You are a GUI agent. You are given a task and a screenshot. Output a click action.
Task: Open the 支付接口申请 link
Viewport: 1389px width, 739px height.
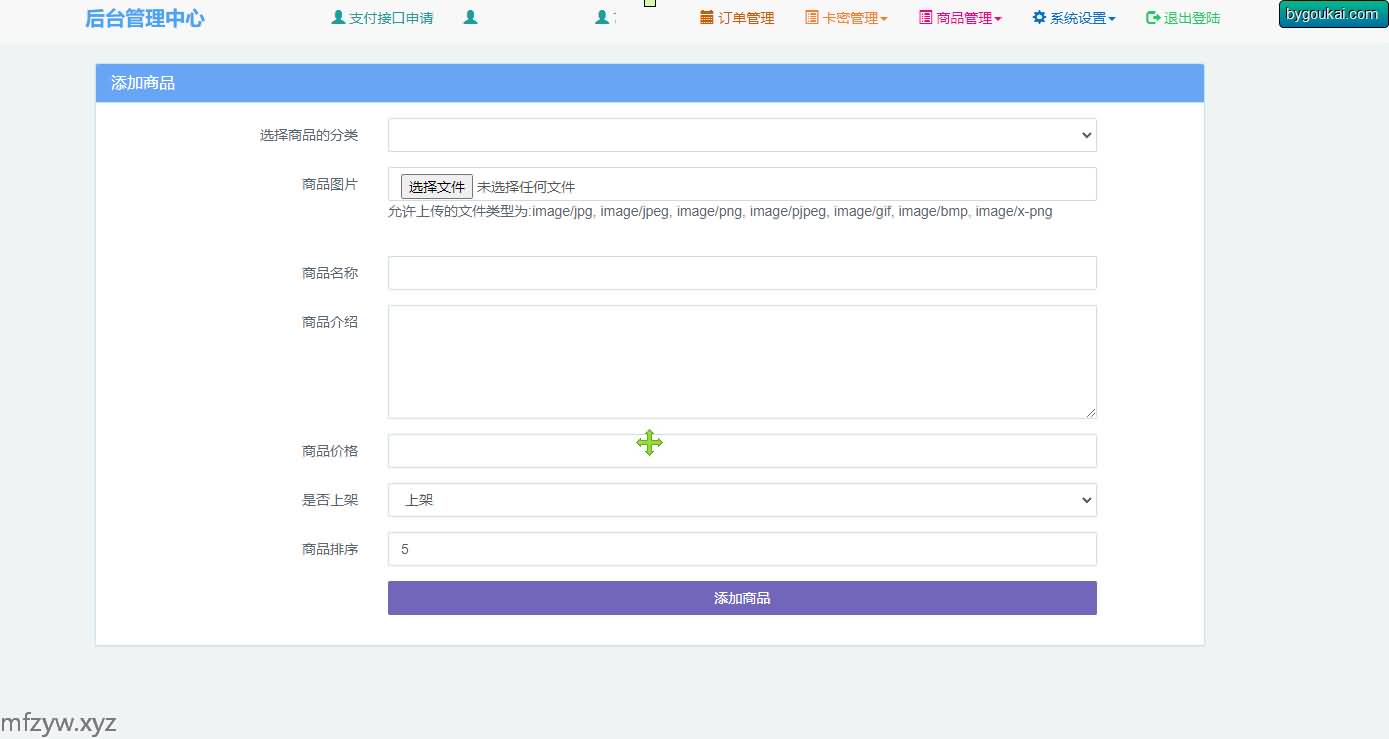tap(390, 18)
